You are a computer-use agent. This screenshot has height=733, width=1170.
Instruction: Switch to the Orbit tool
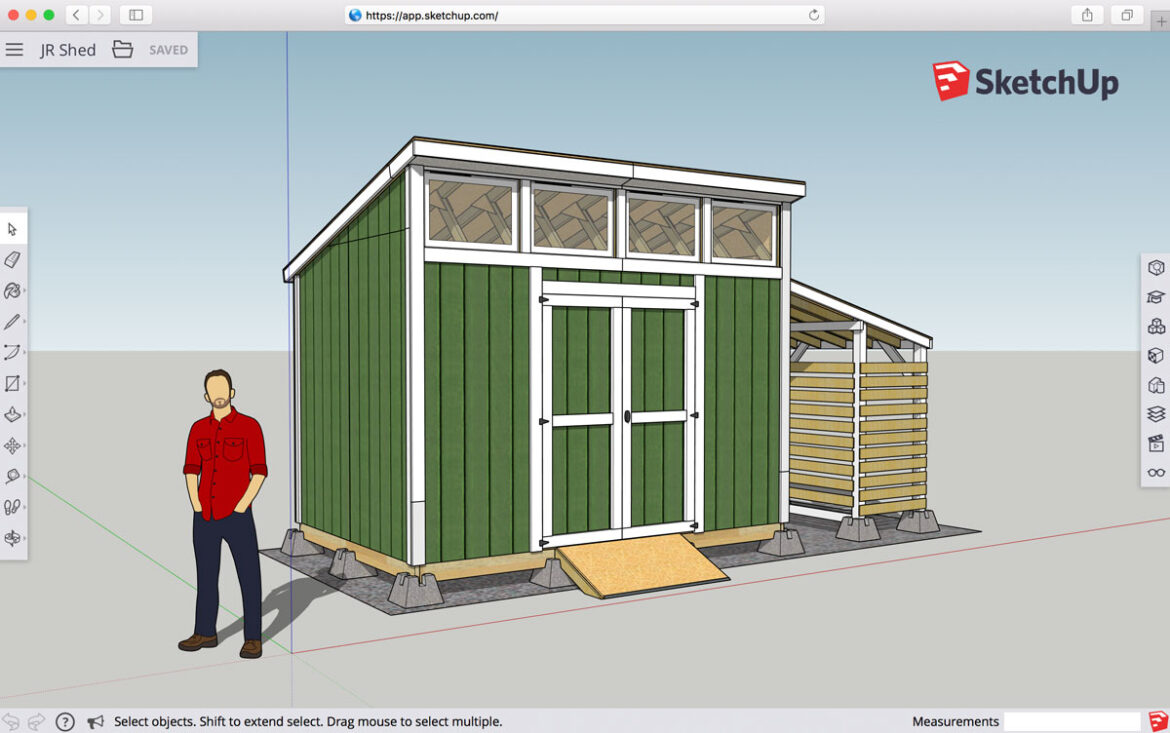click(x=13, y=538)
